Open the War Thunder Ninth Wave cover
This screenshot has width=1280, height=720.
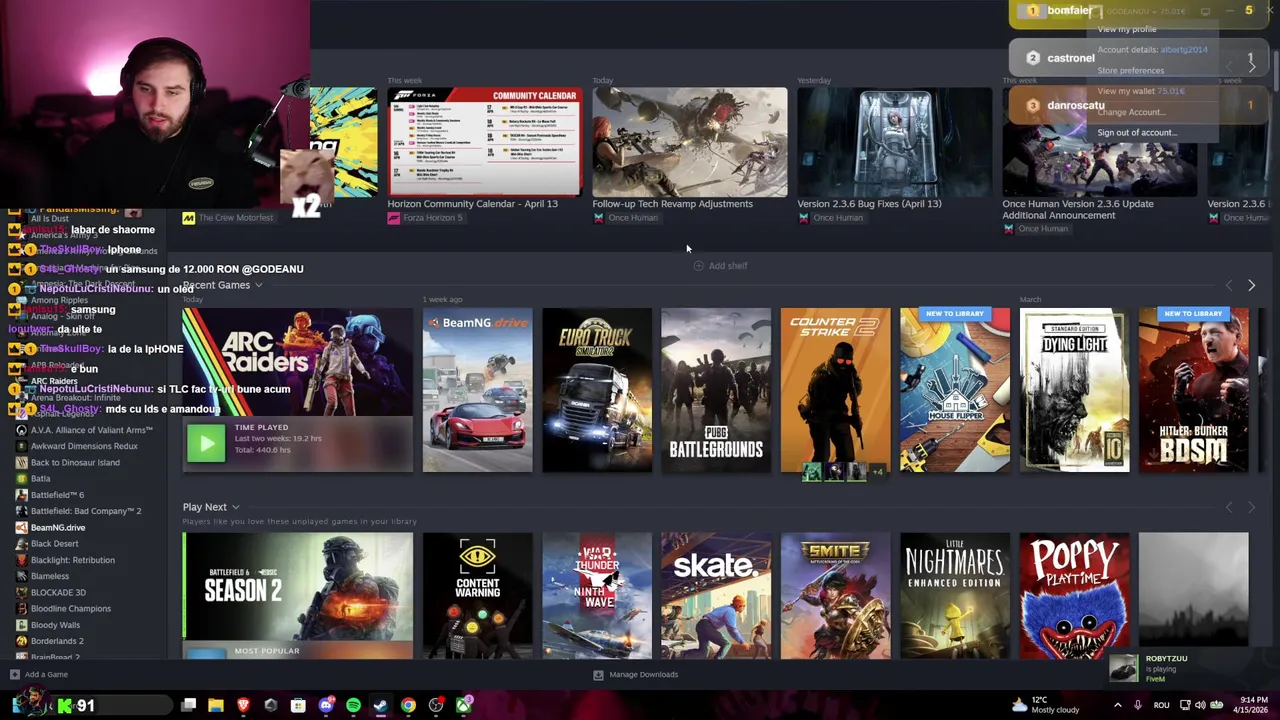(x=596, y=596)
